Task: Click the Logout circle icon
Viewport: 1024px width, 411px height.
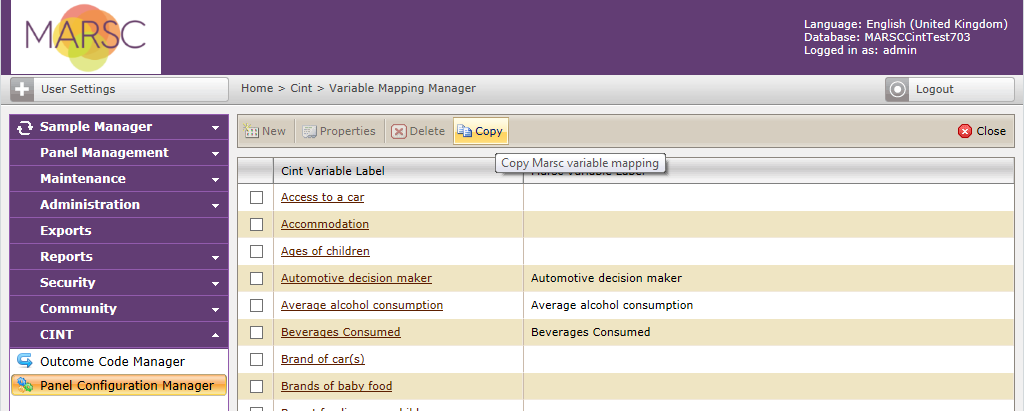Action: 898,90
